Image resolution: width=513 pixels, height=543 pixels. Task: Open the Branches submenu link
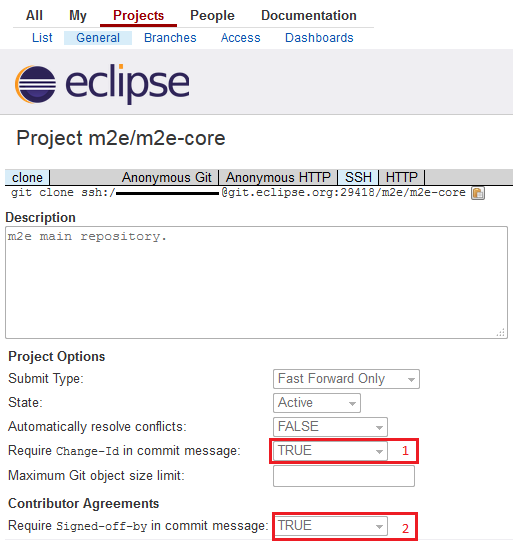tap(170, 38)
